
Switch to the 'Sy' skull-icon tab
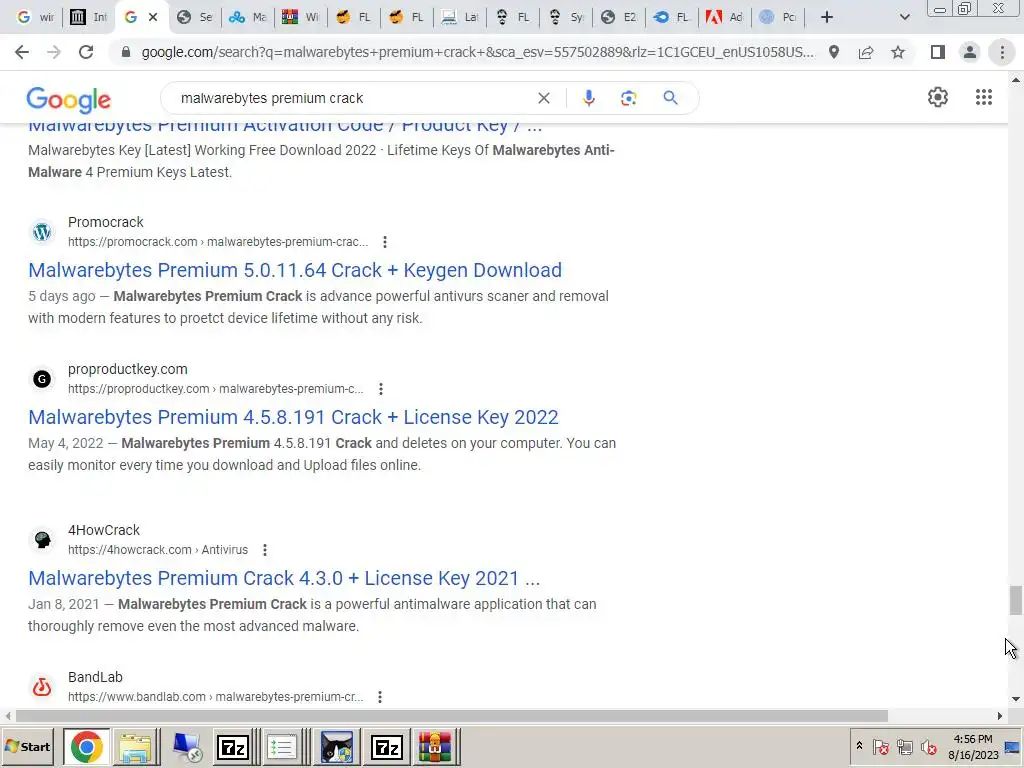(x=565, y=17)
